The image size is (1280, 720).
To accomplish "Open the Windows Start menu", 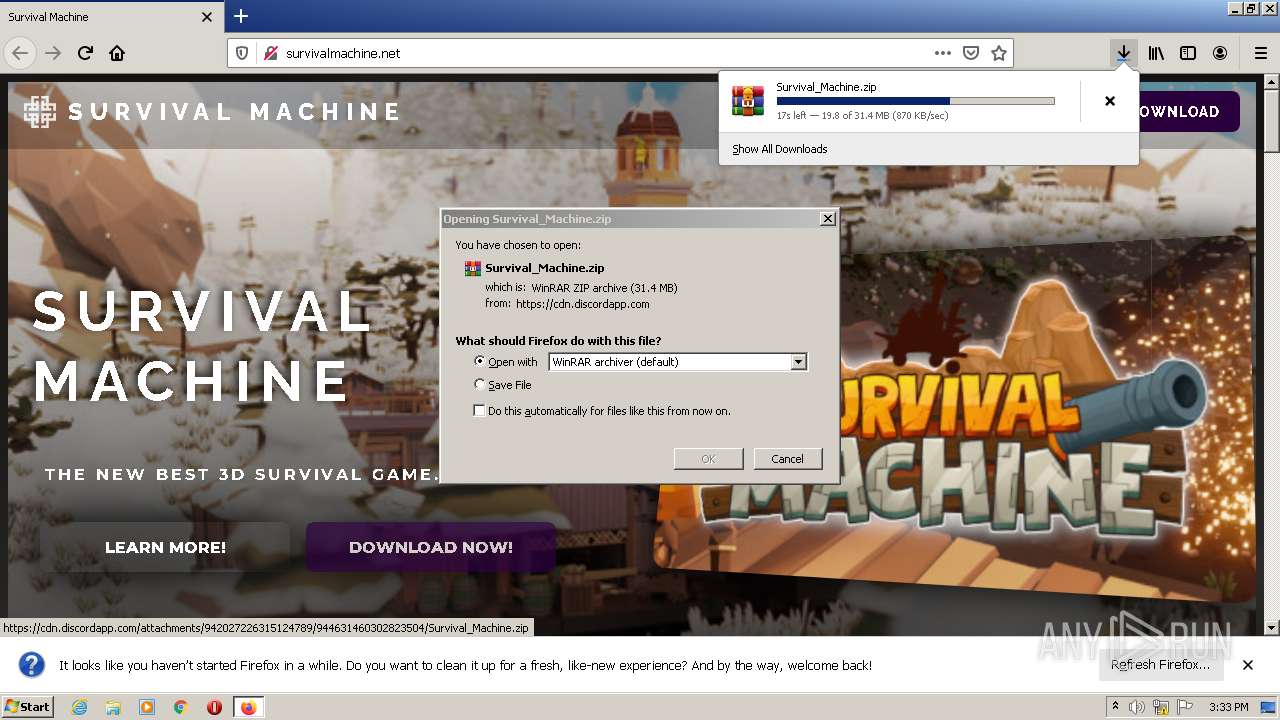I will click(27, 707).
